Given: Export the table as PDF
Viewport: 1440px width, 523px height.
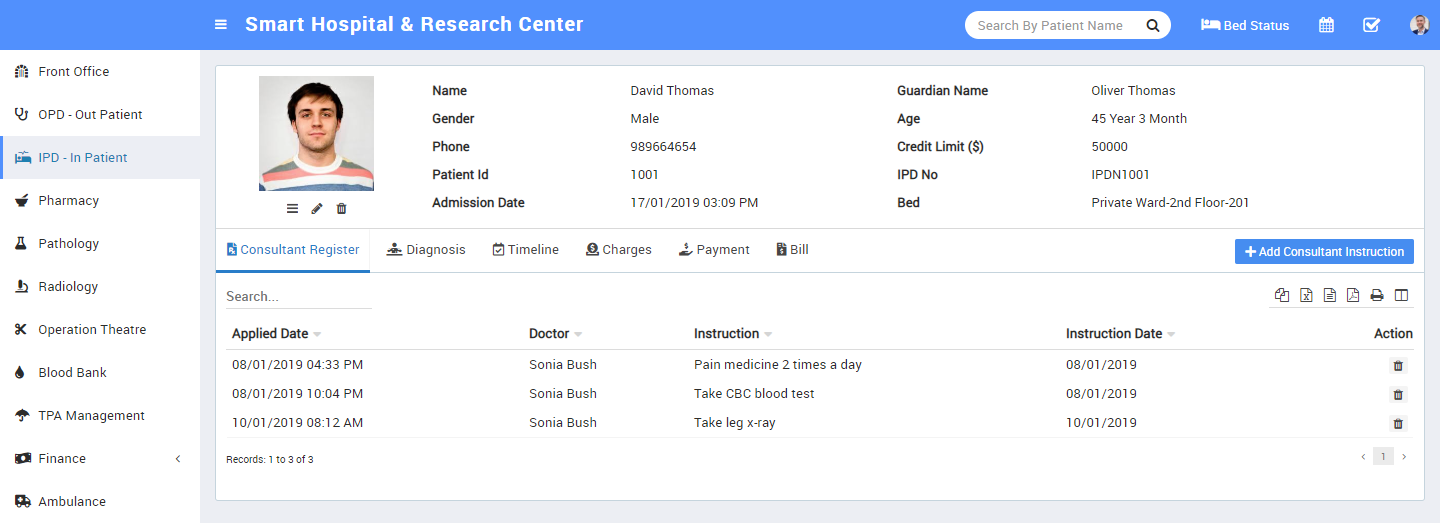Looking at the screenshot, I should point(1353,295).
